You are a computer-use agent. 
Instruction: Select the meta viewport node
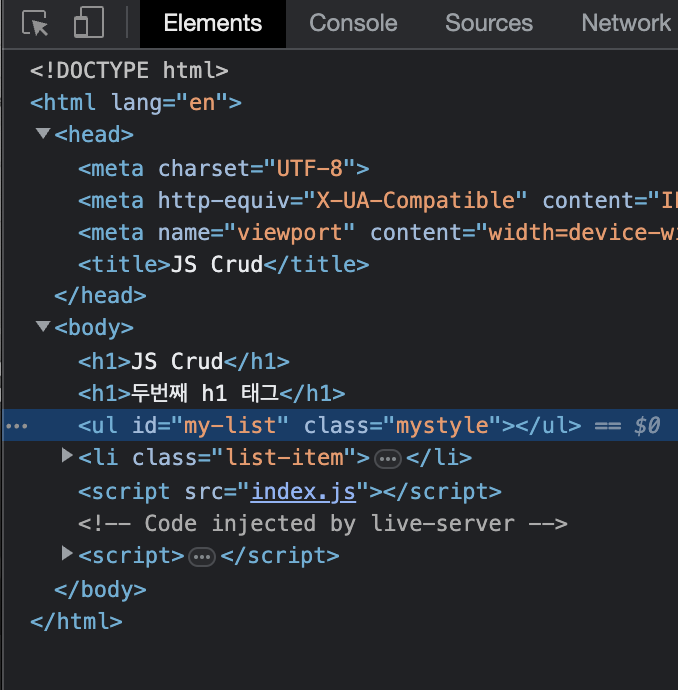pos(377,233)
